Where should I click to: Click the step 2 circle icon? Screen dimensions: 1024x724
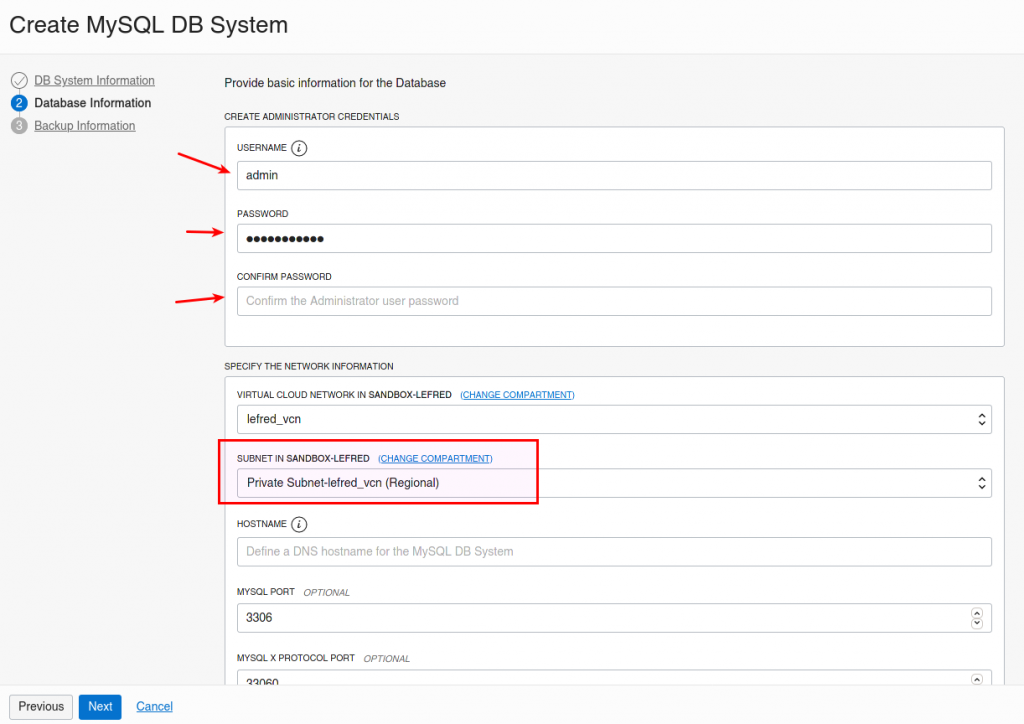[x=19, y=103]
